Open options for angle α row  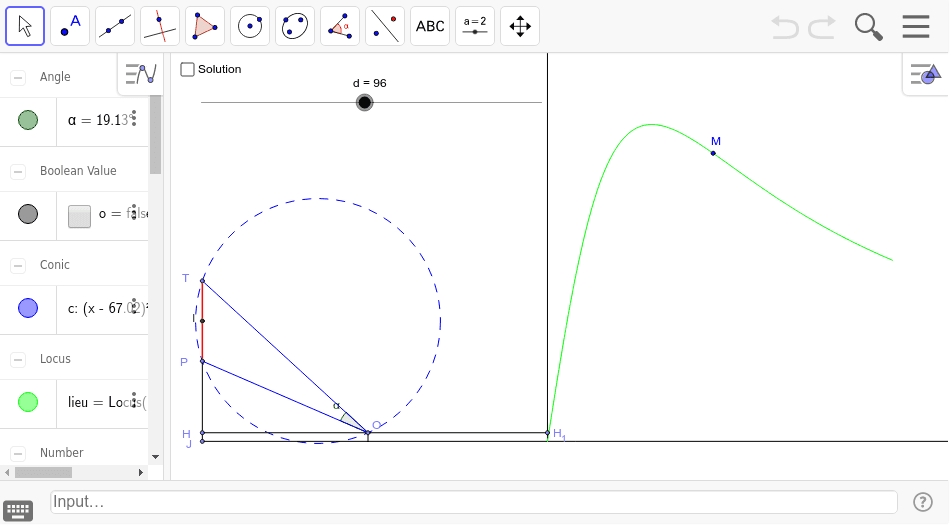point(134,118)
